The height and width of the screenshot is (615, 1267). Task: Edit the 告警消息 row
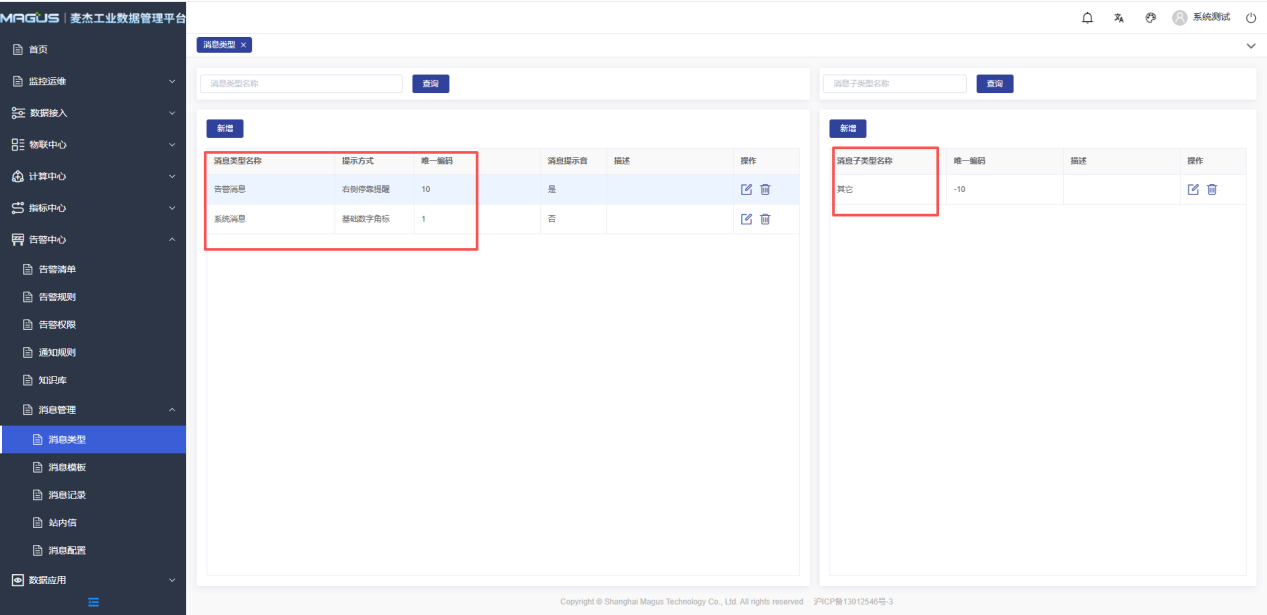(x=746, y=189)
